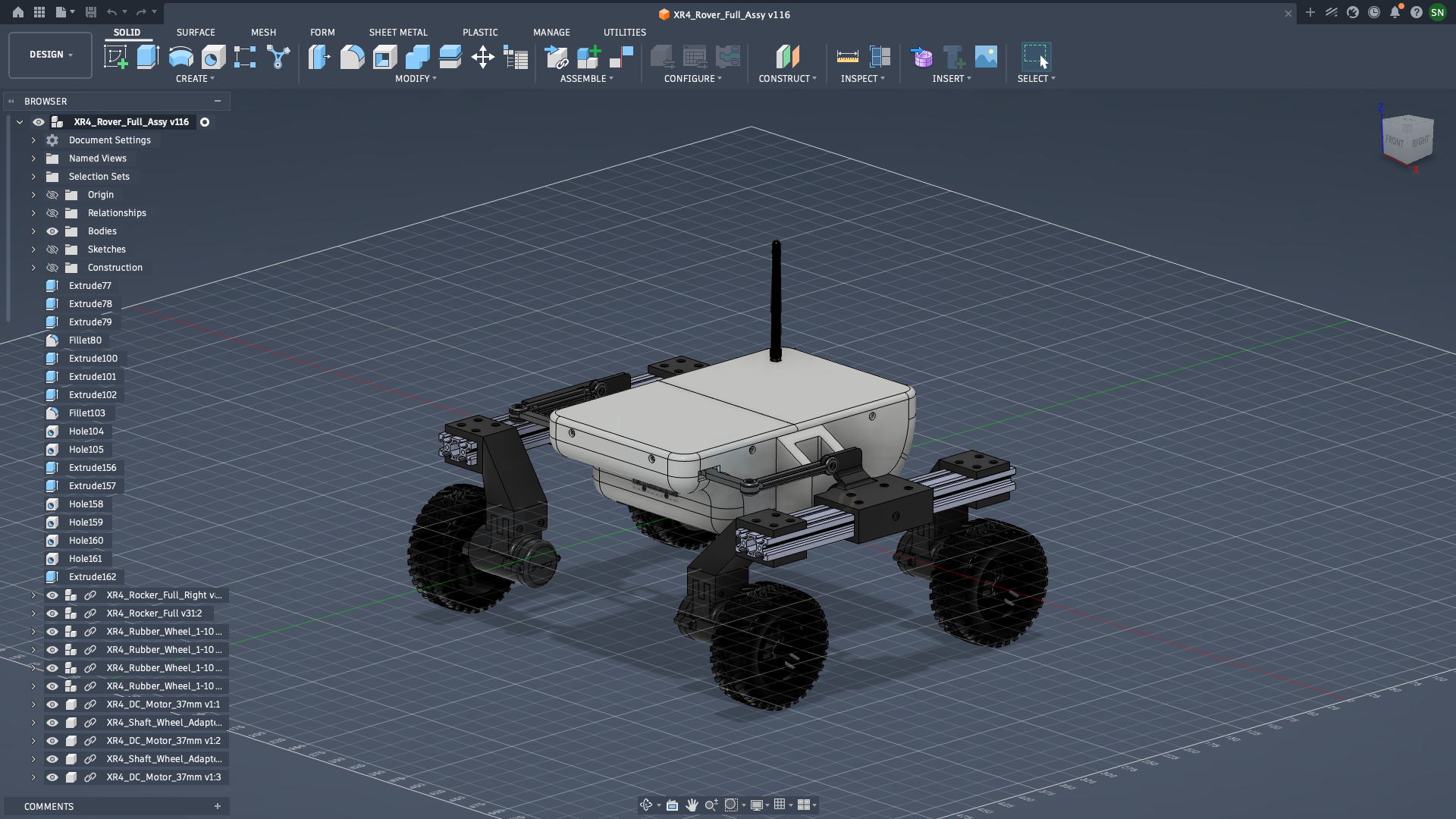Click the Grid and Snaps icon
Screen dimensions: 1456x819
pyautogui.click(x=780, y=805)
